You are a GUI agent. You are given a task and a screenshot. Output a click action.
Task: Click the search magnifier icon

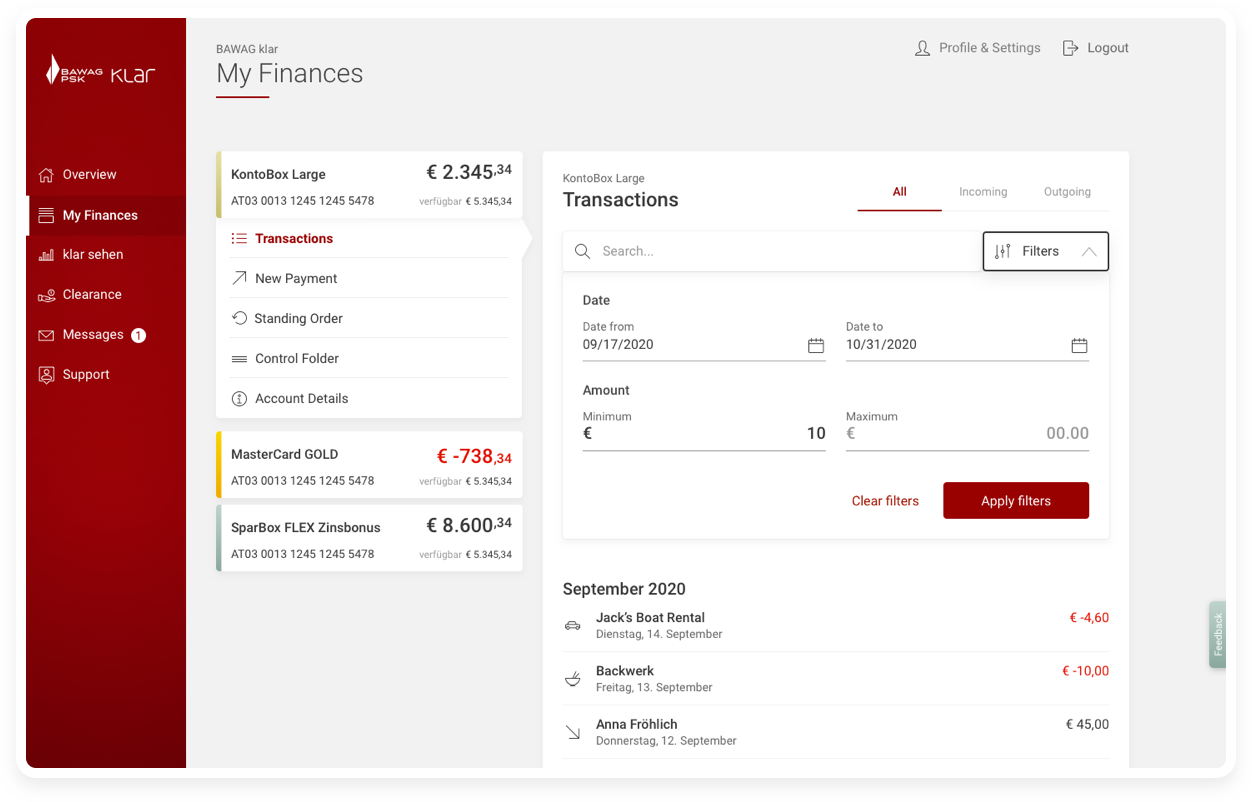point(582,251)
